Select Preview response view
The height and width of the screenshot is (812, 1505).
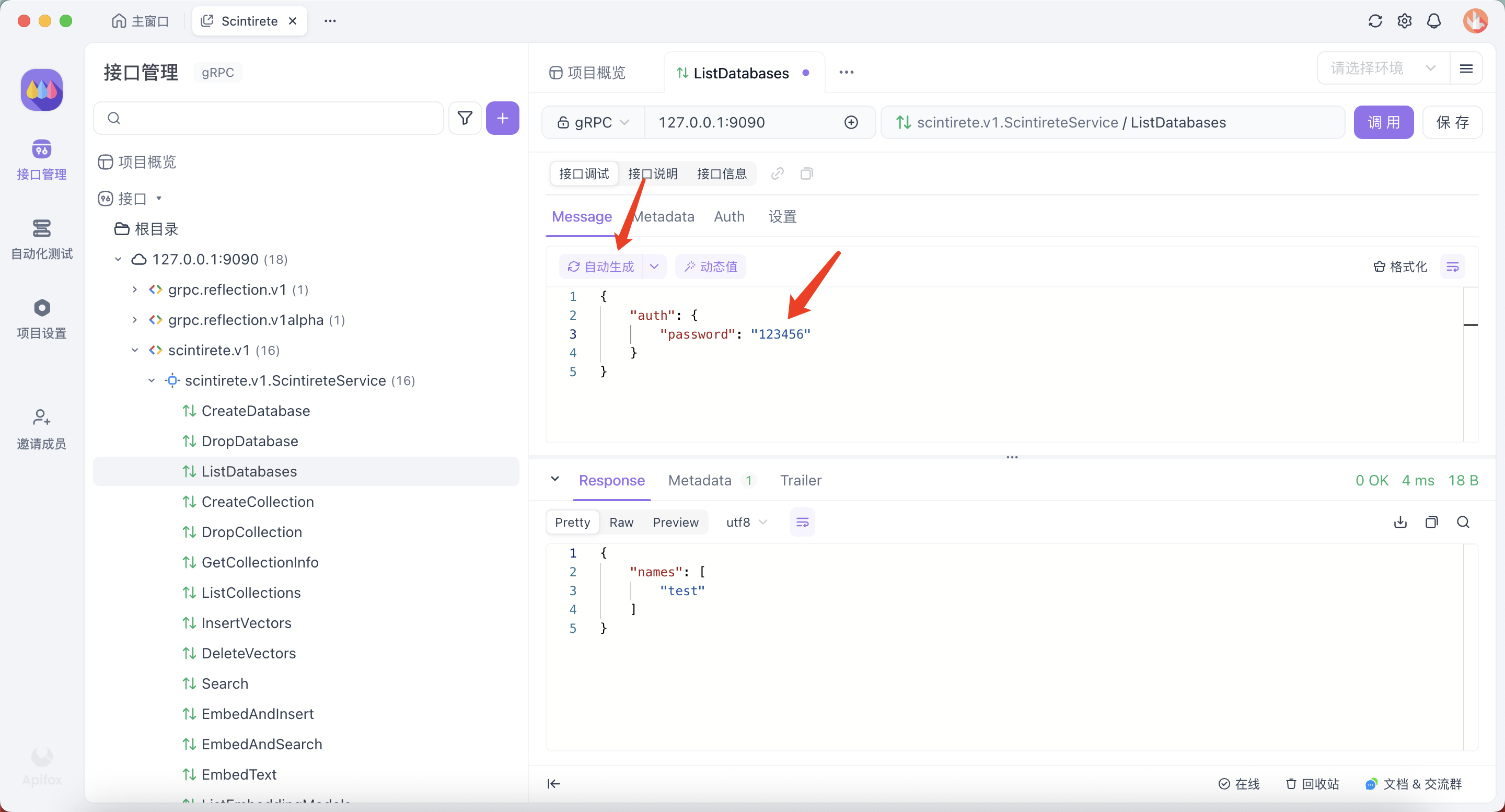click(x=675, y=522)
